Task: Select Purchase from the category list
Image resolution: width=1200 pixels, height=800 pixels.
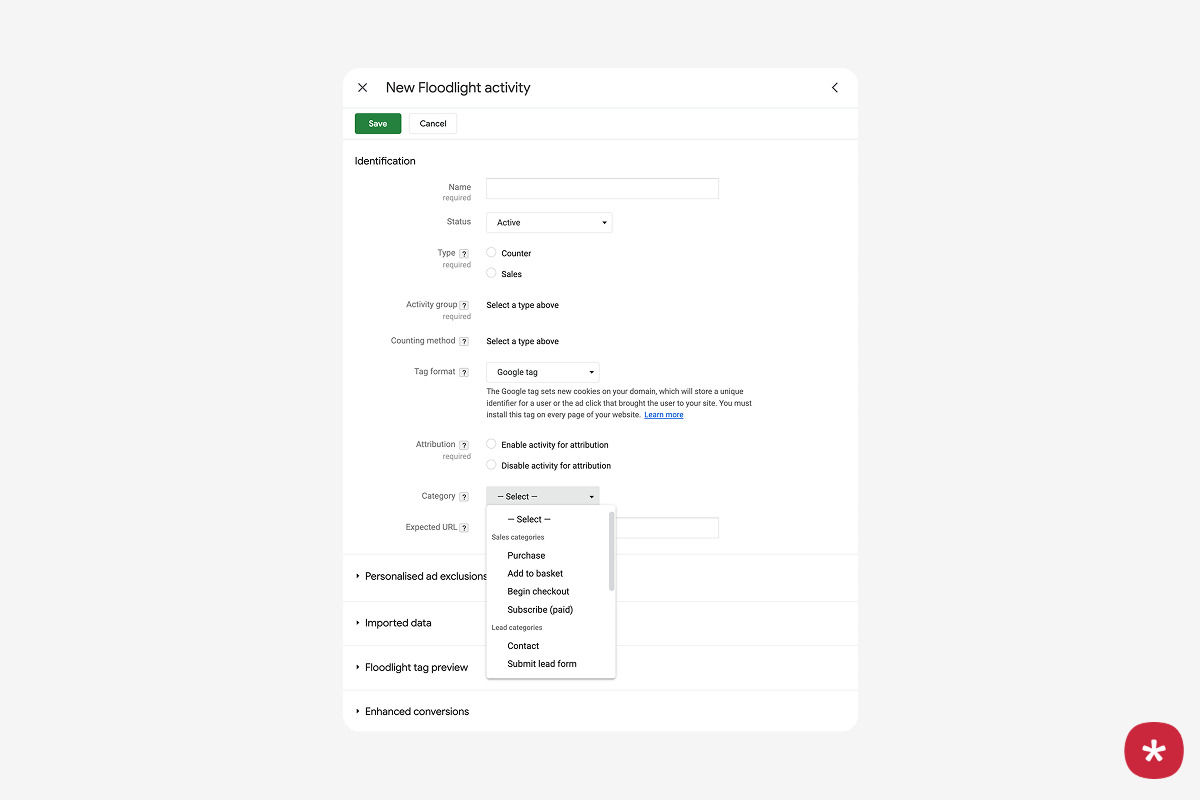Action: pyautogui.click(x=526, y=556)
